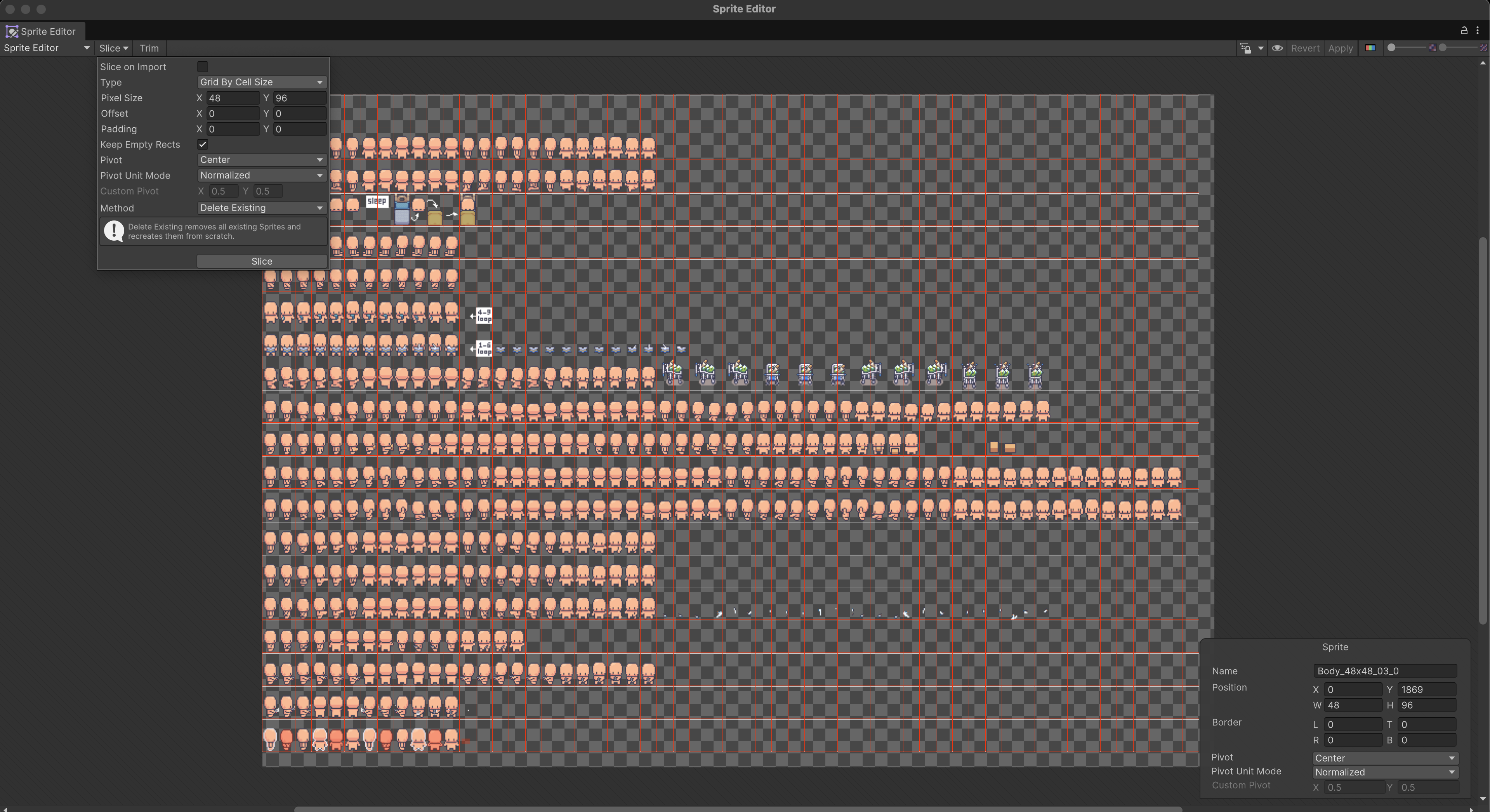Toggle the RGB/alpha color channel icon
The image size is (1490, 812).
1370,48
